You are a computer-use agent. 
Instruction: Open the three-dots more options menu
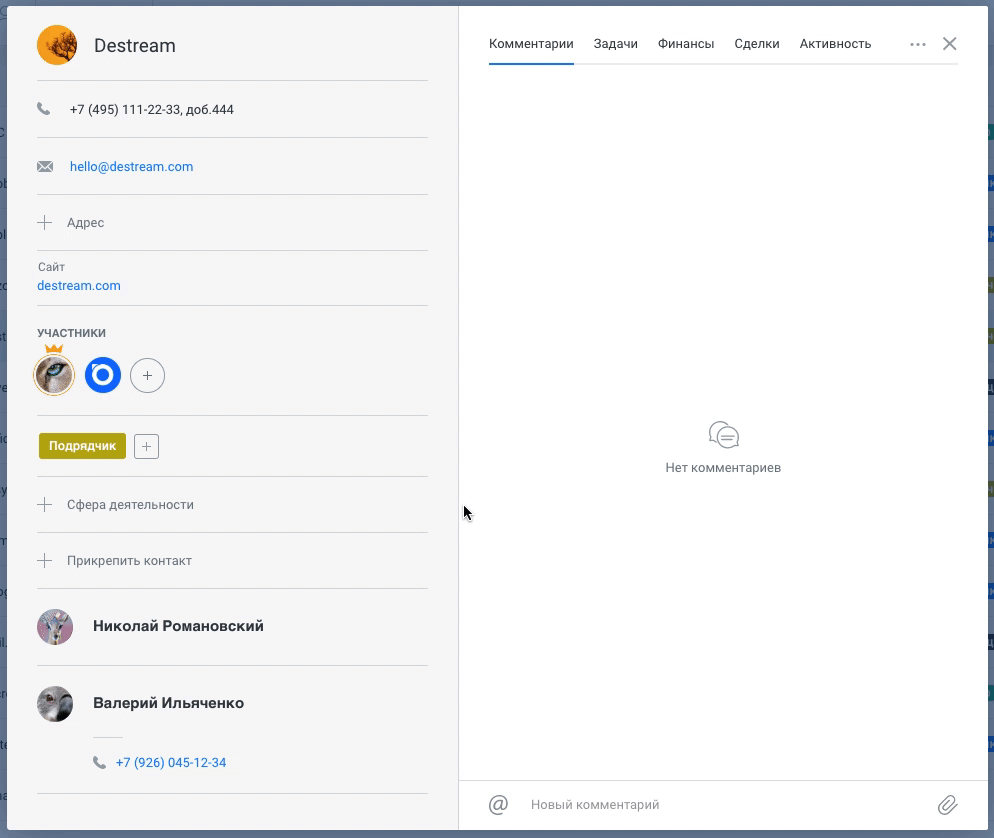coord(917,44)
